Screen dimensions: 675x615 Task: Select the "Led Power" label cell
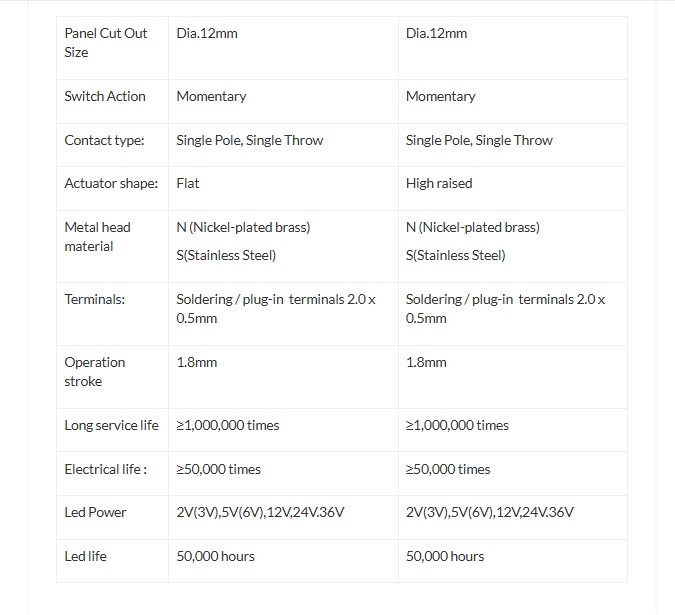[x=95, y=513]
